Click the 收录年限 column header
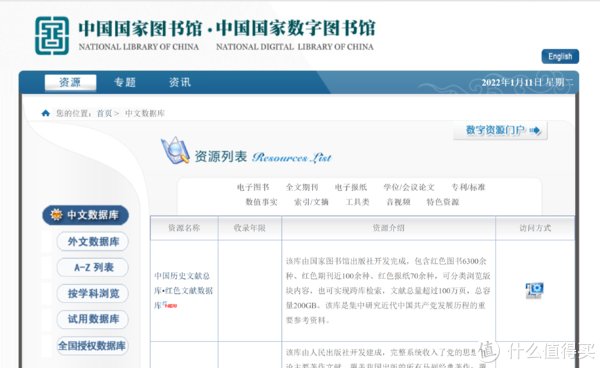The width and height of the screenshot is (600, 368). 249,228
